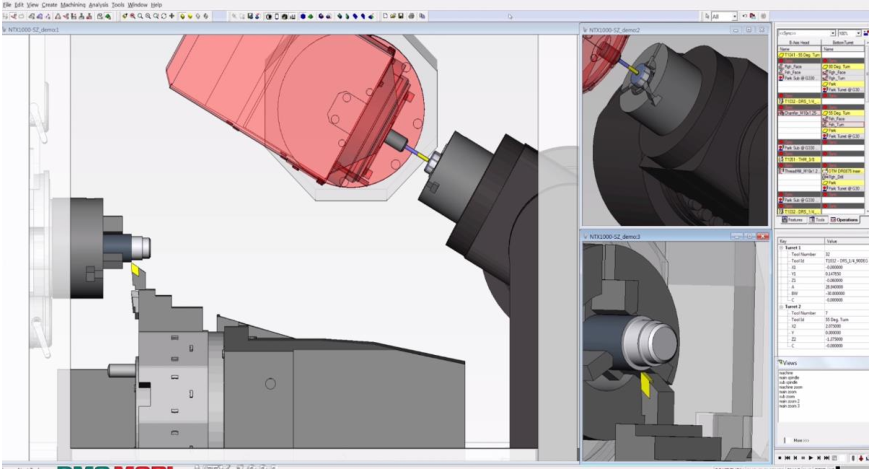Screen dimensions: 874x473
Task: Click the pan (cross arrows) toolbar icon
Action: point(171,17)
